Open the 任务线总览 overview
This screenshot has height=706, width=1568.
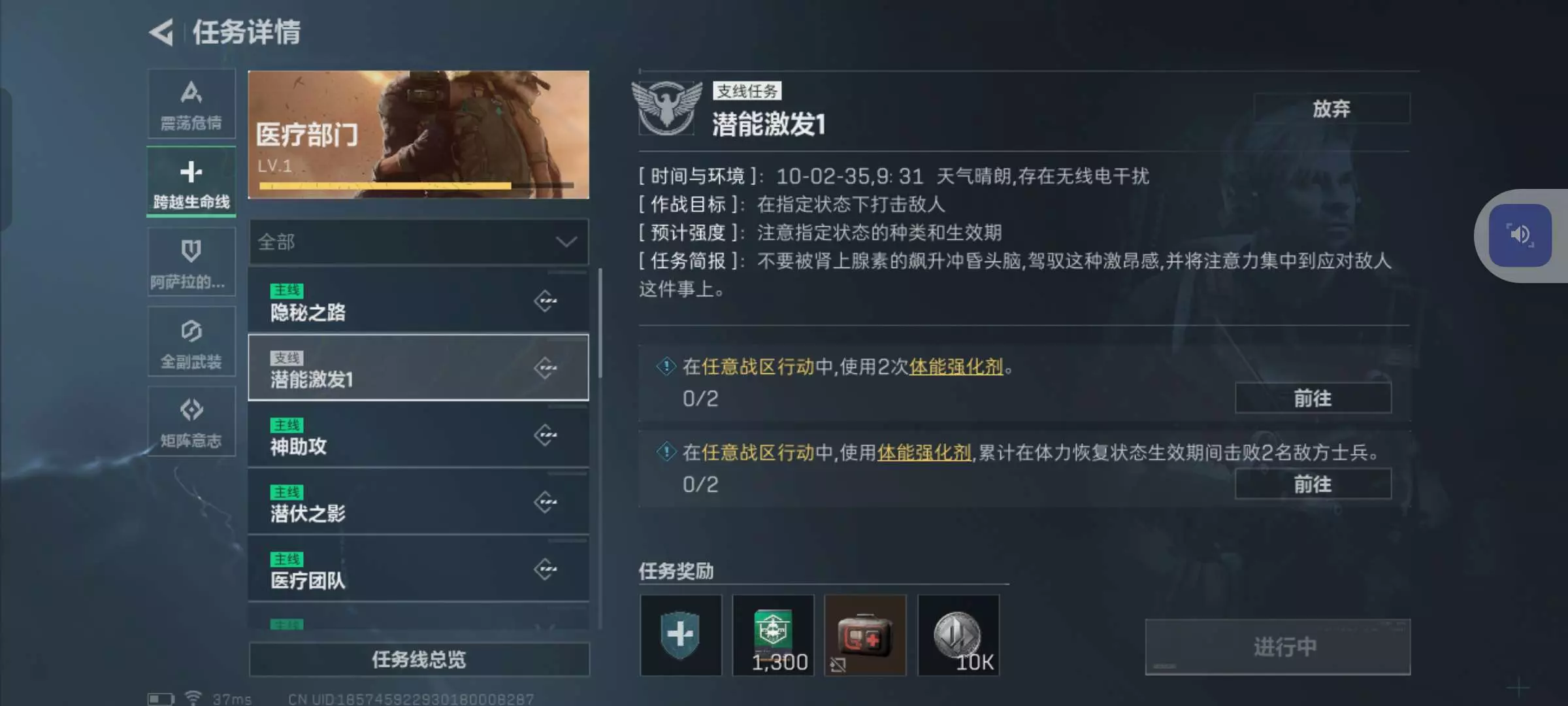(419, 659)
